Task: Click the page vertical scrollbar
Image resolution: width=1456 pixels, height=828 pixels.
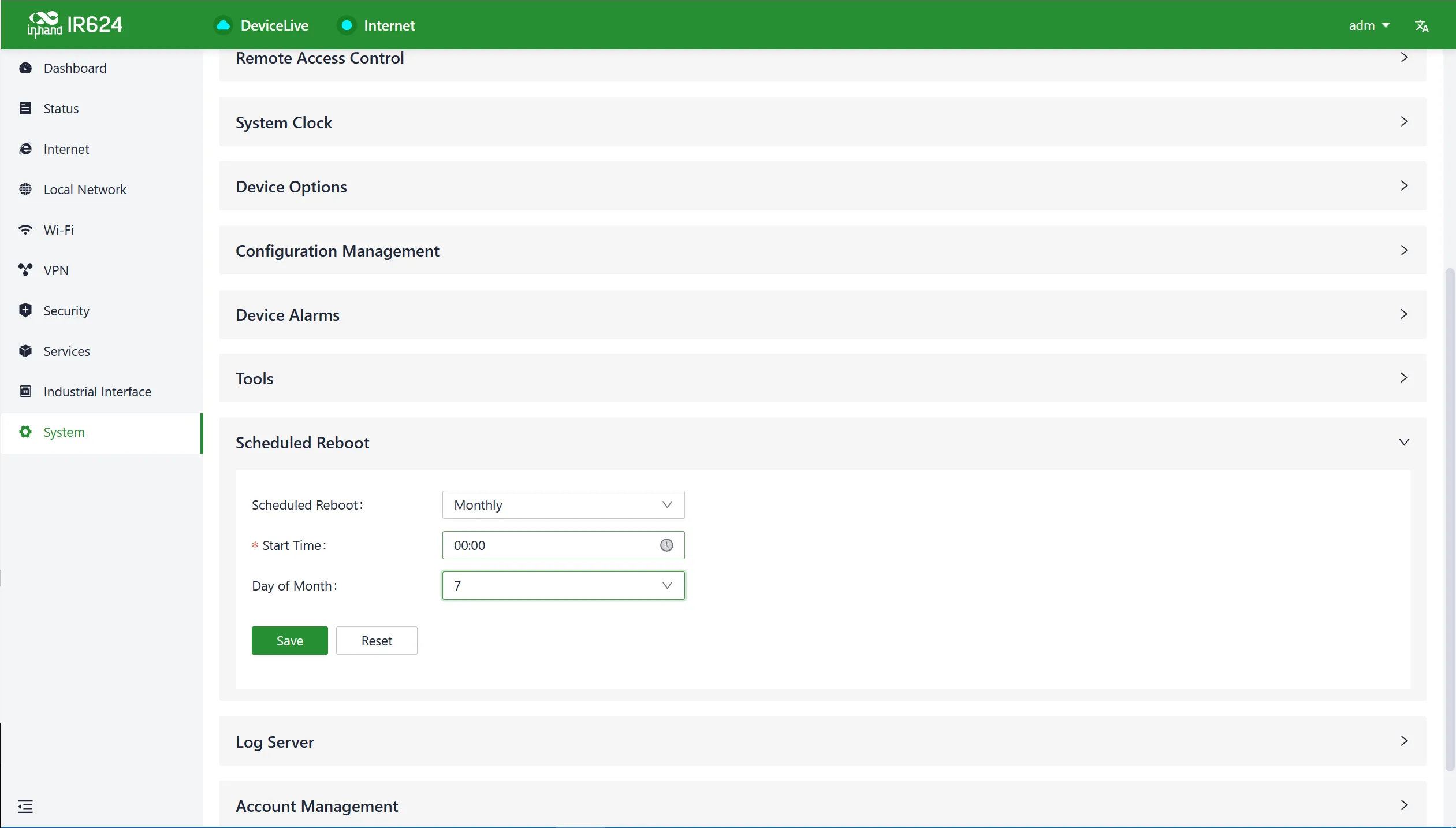Action: coord(1450,519)
